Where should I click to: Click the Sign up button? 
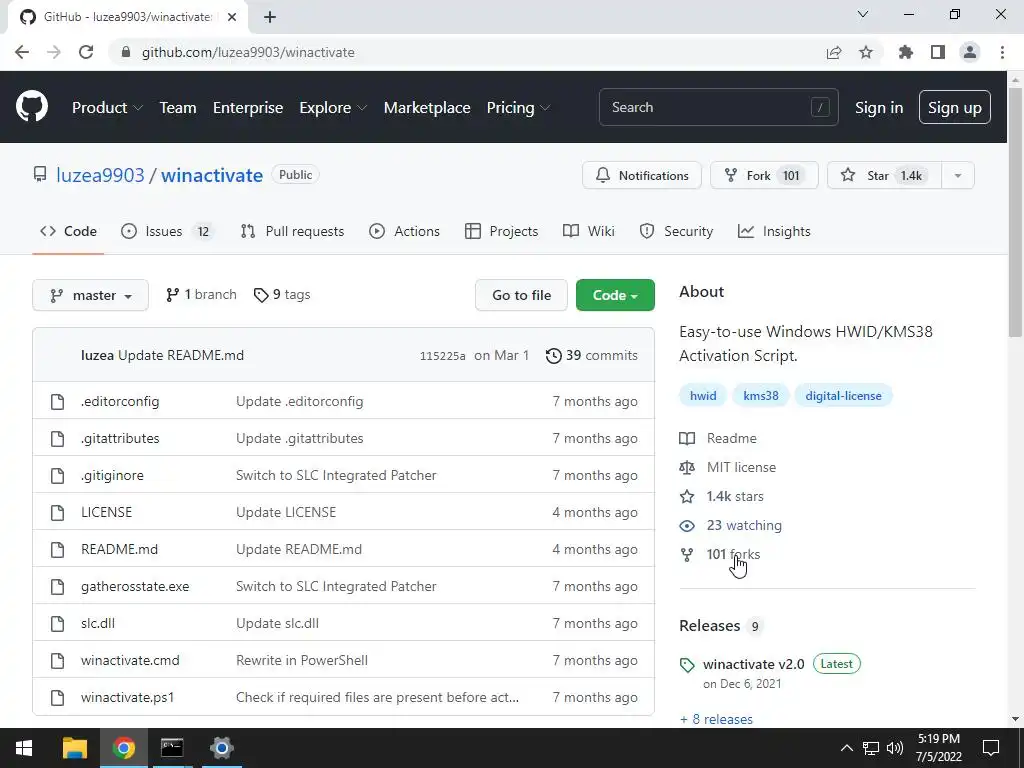(955, 108)
